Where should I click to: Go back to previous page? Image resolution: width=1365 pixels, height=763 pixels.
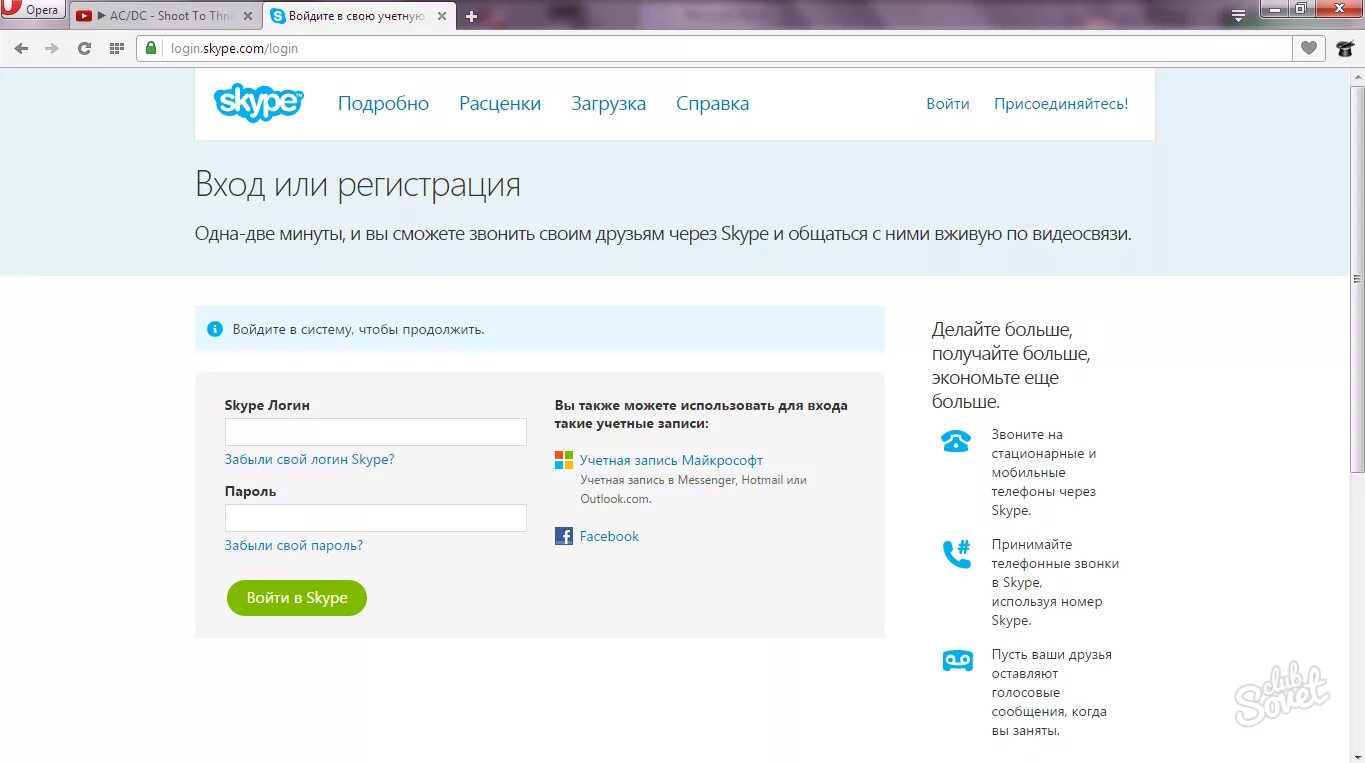pyautogui.click(x=21, y=48)
